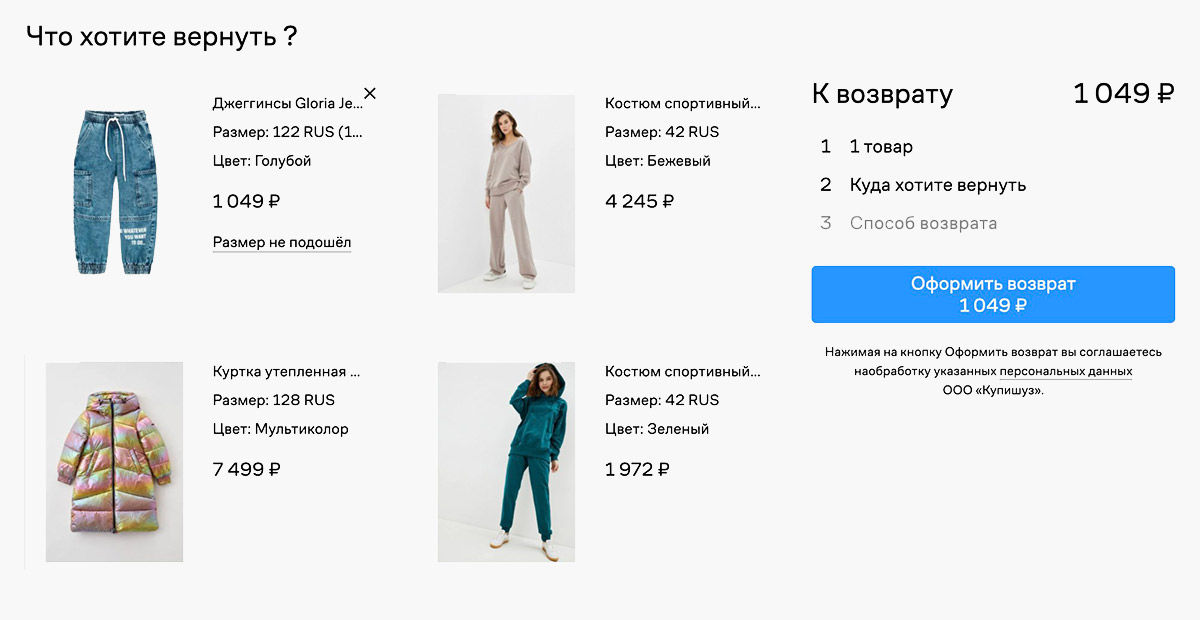Click the green Костюм спортивный title
Viewport: 1200px width, 620px height.
pos(682,371)
